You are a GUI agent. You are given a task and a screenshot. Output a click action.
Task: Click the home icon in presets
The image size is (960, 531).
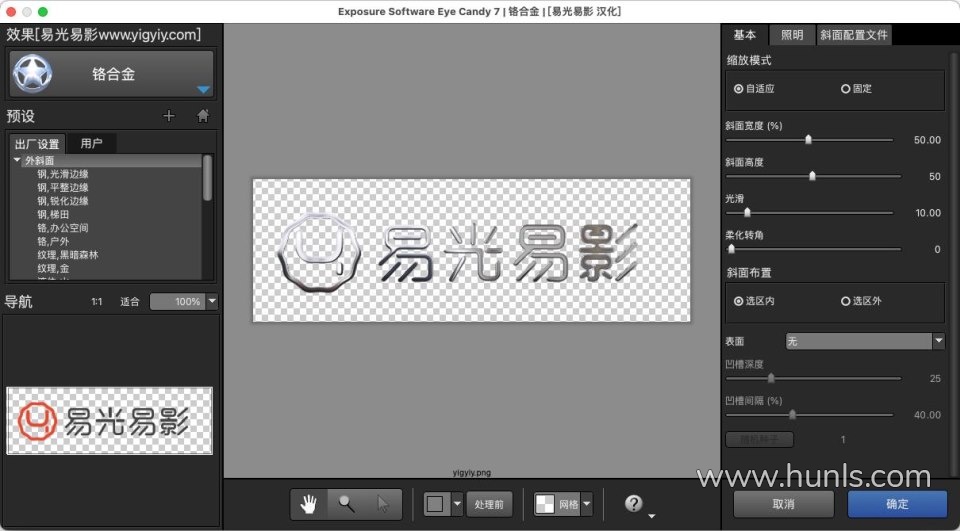tap(203, 116)
